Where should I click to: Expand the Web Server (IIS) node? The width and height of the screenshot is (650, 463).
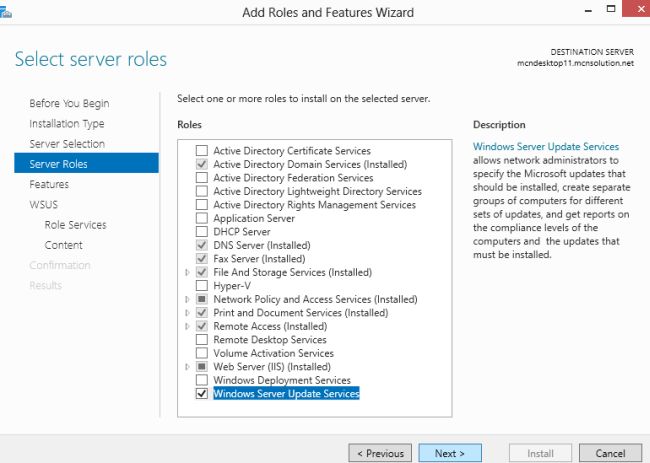187,367
